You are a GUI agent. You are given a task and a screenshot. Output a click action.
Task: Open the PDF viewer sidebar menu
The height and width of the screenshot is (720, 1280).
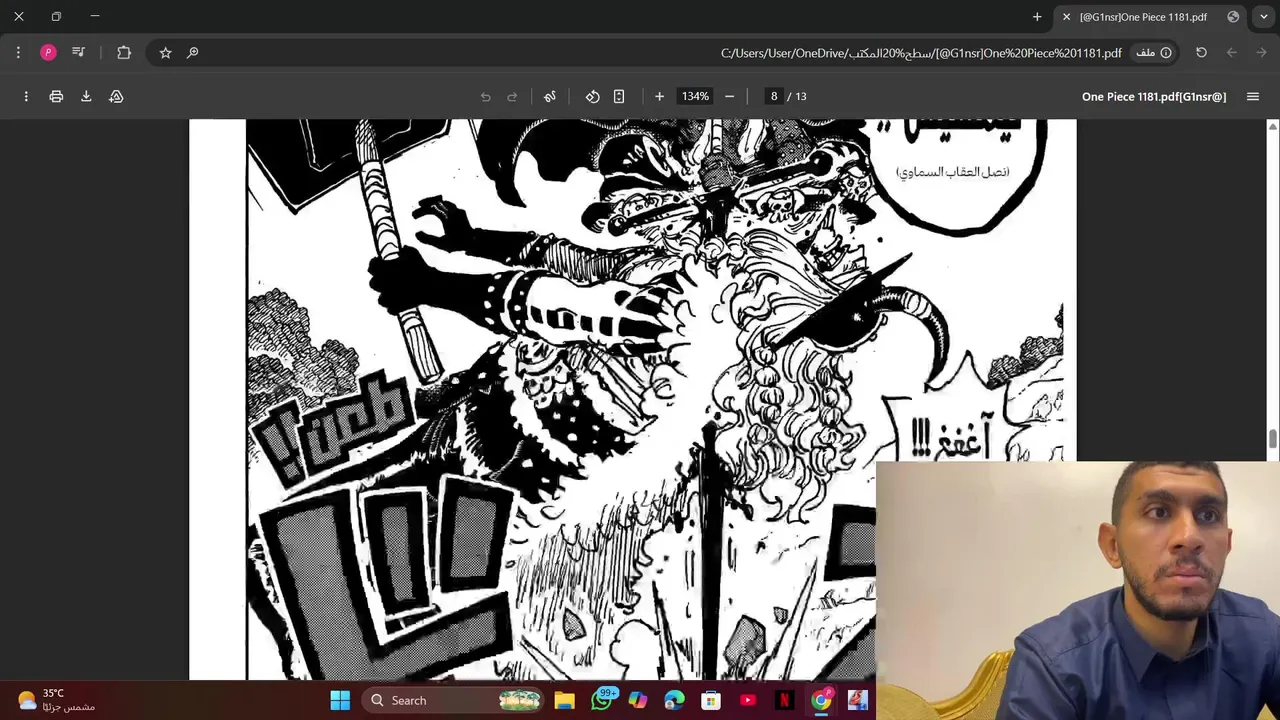[1252, 96]
